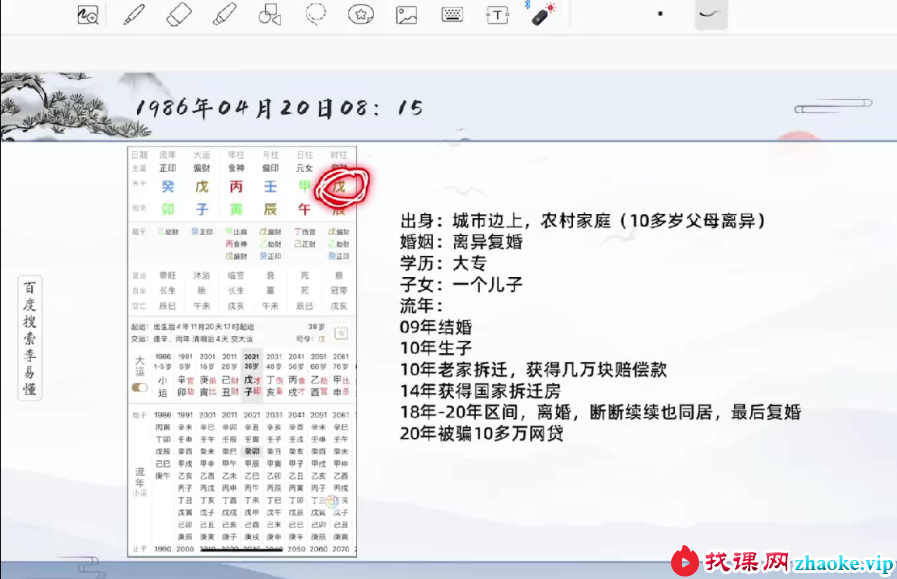897x579 pixels.
Task: Select the curved stroke style option
Action: pyautogui.click(x=711, y=14)
